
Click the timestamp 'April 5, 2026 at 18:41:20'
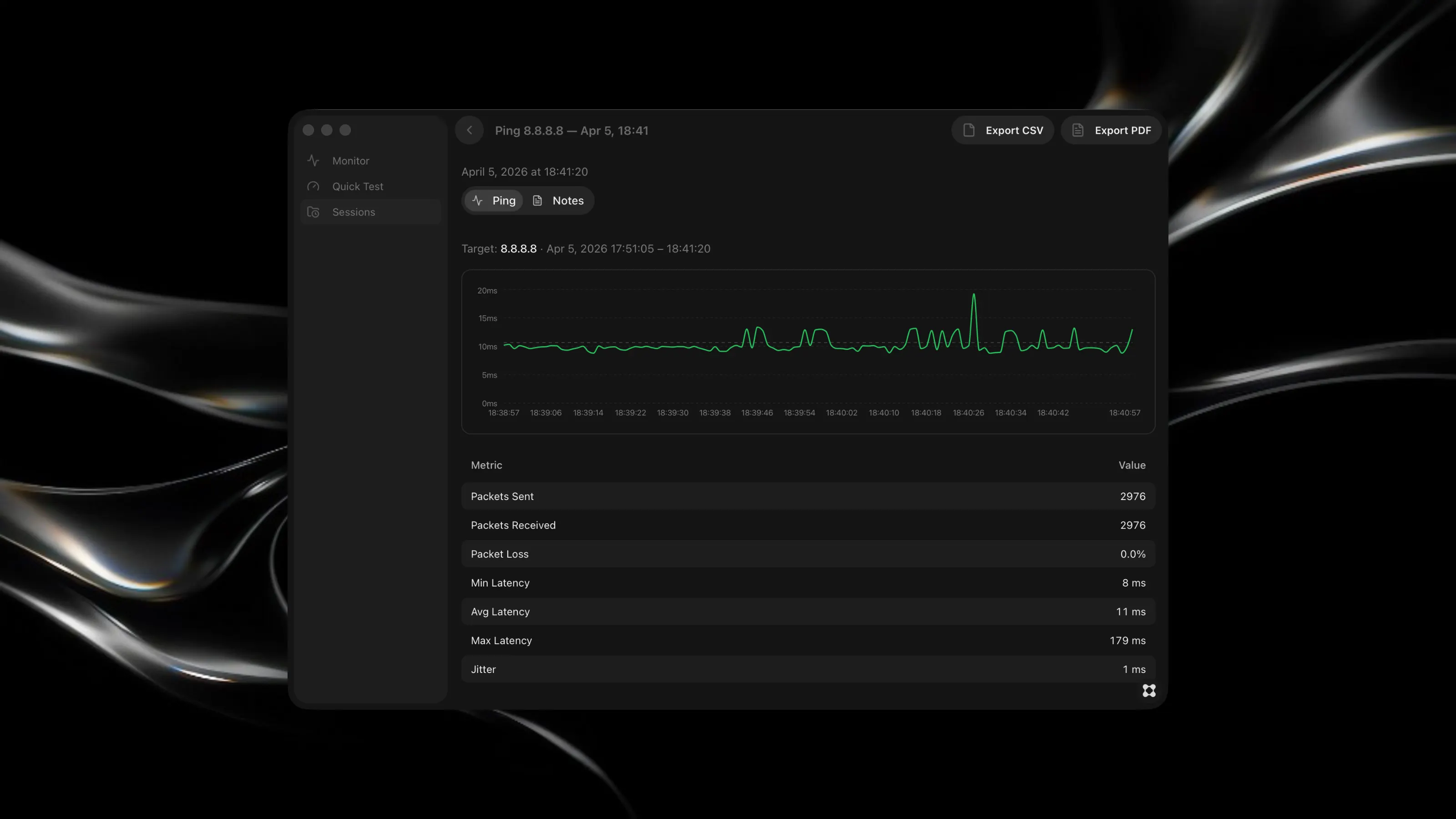525,172
